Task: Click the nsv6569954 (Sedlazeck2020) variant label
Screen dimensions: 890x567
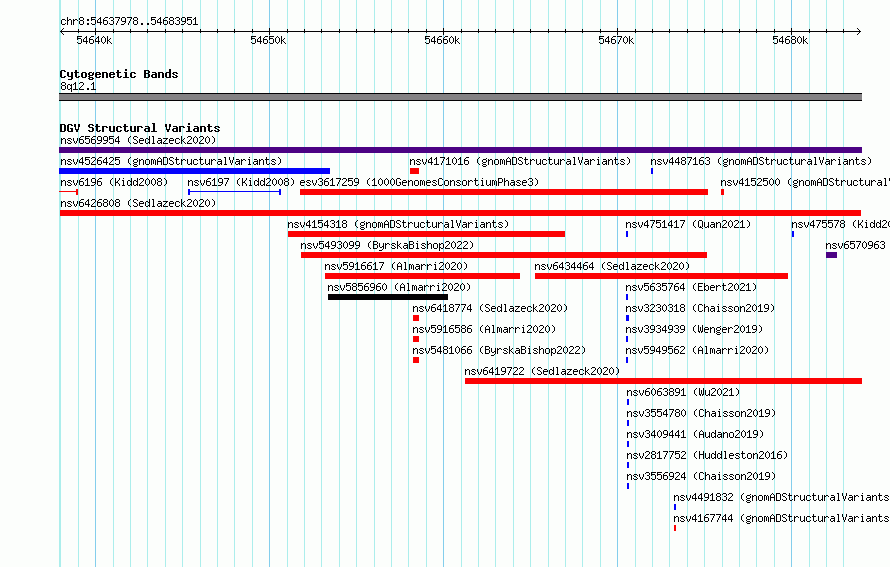Action: point(138,140)
